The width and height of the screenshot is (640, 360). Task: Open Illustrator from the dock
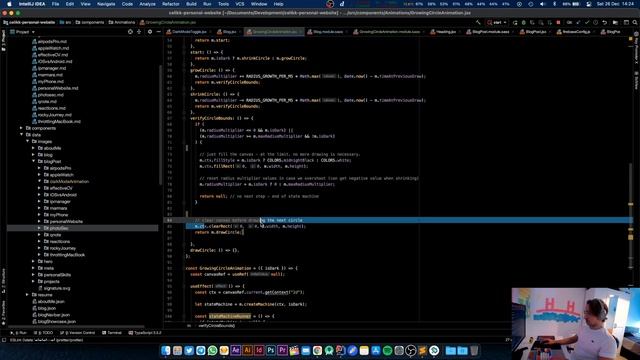click(x=247, y=350)
